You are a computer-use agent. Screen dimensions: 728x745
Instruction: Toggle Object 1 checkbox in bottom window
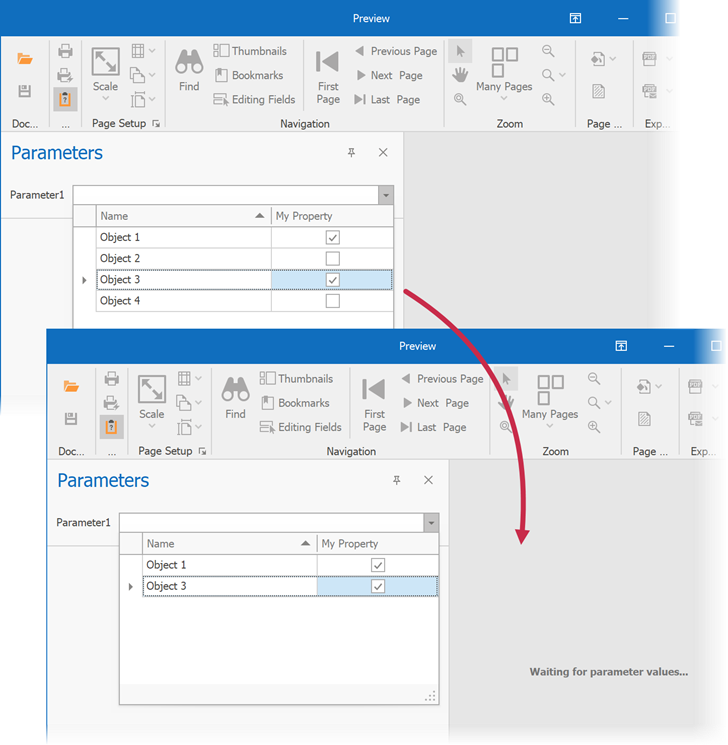(378, 565)
